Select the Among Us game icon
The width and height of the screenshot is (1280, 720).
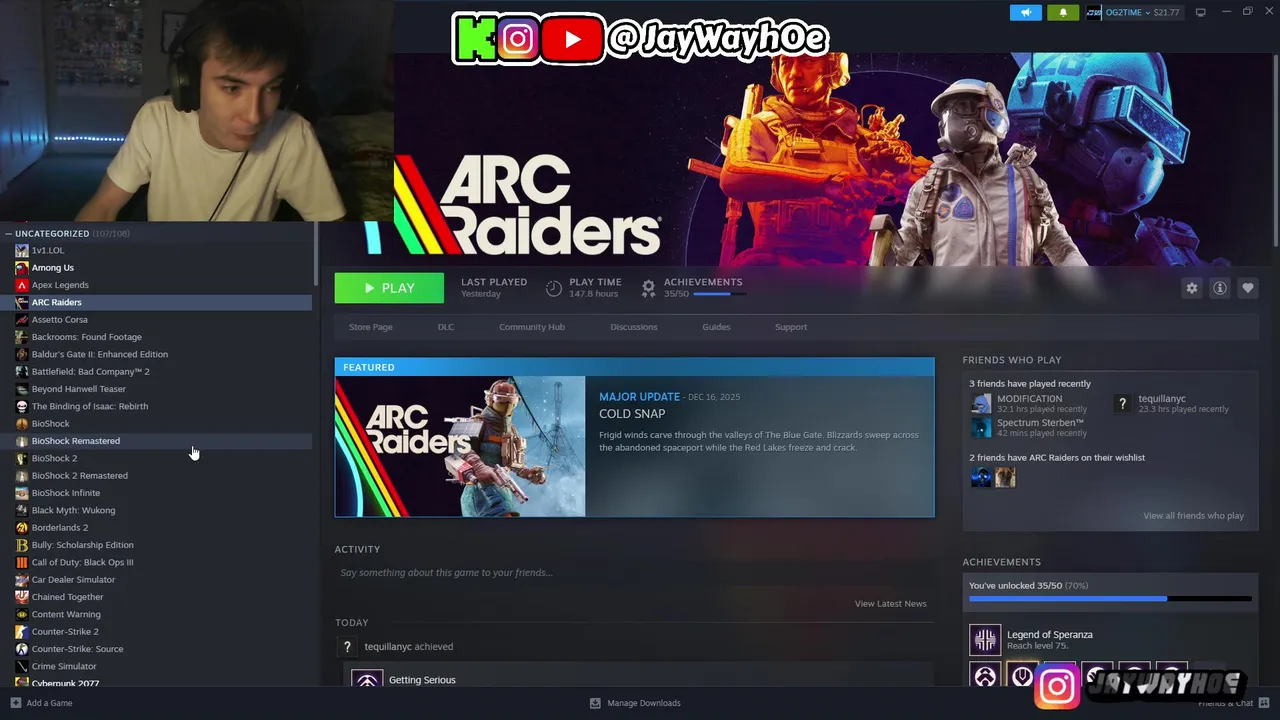[x=22, y=268]
